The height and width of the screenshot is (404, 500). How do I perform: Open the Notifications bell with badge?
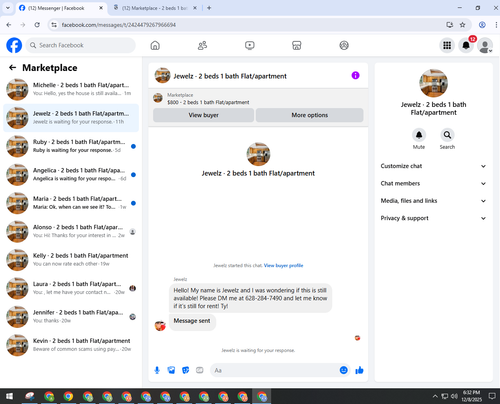click(466, 45)
